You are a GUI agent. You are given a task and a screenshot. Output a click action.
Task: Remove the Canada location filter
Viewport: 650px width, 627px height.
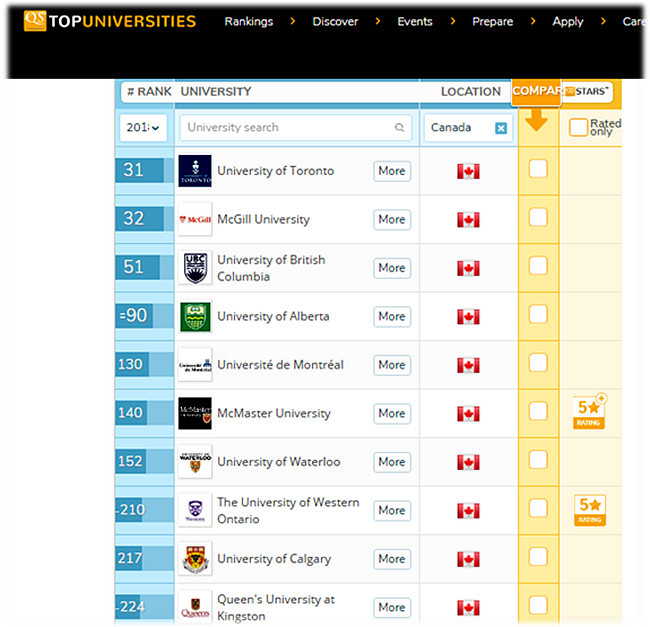tap(501, 128)
